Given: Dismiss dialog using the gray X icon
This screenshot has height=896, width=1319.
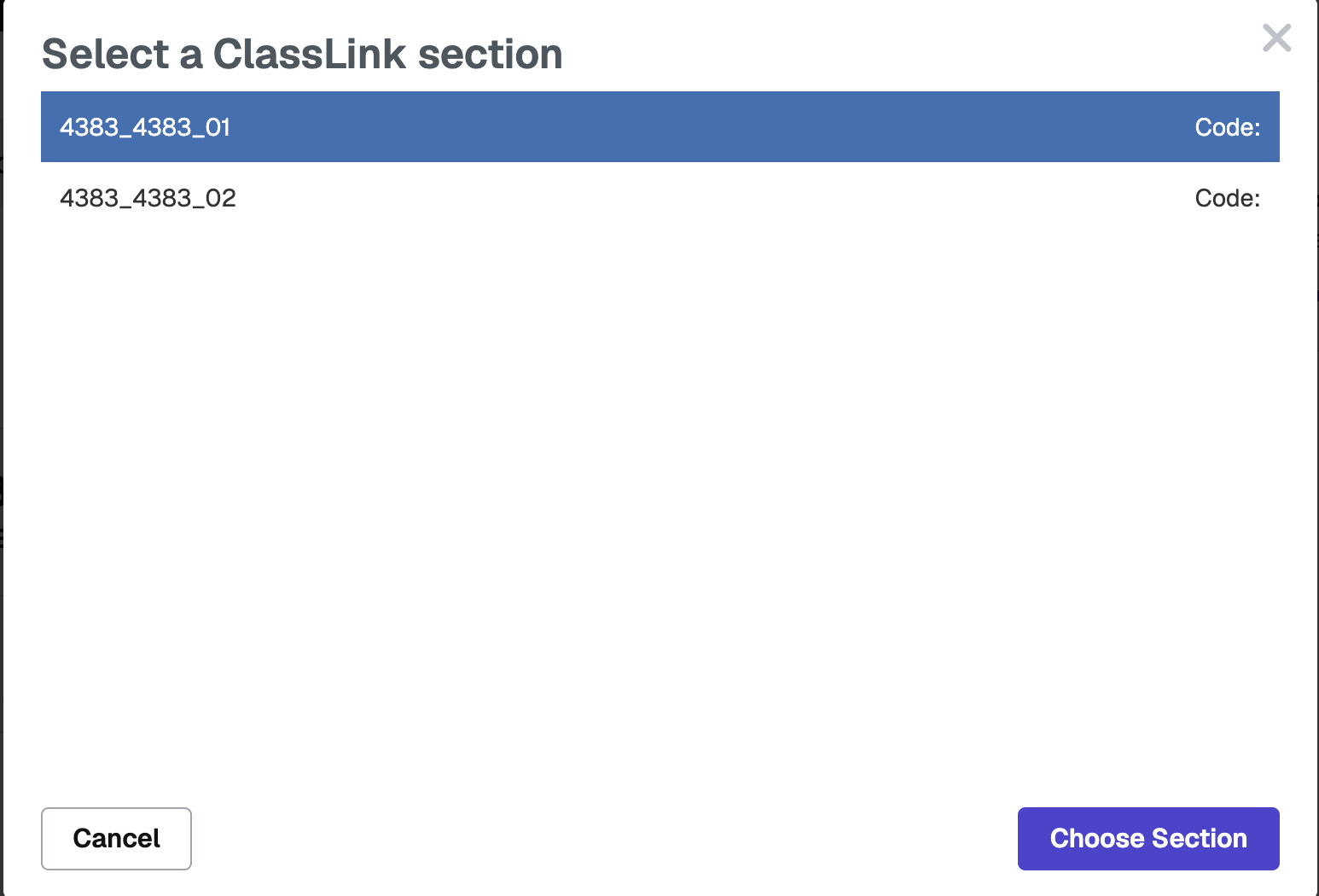Looking at the screenshot, I should pos(1276,38).
